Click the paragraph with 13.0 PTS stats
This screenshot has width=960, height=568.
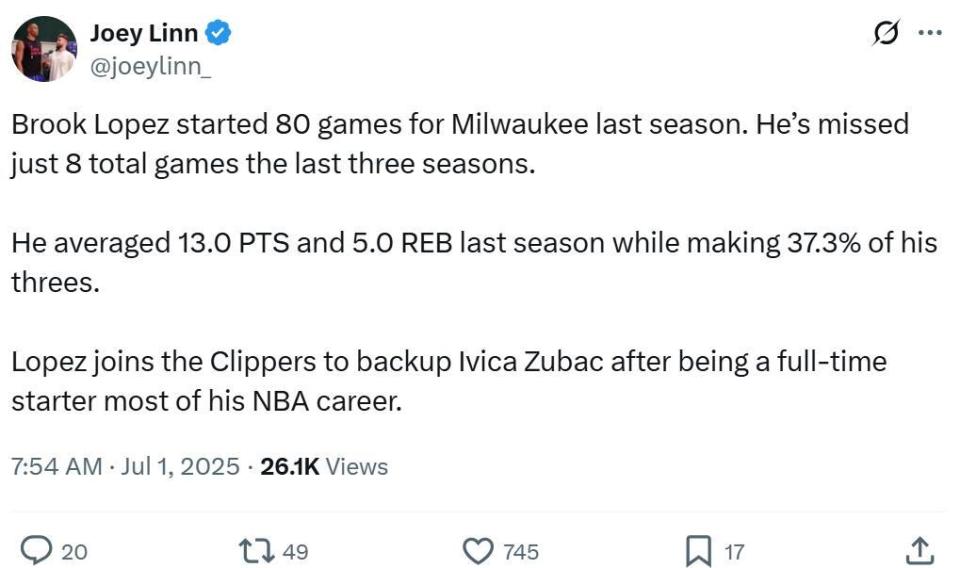[474, 262]
